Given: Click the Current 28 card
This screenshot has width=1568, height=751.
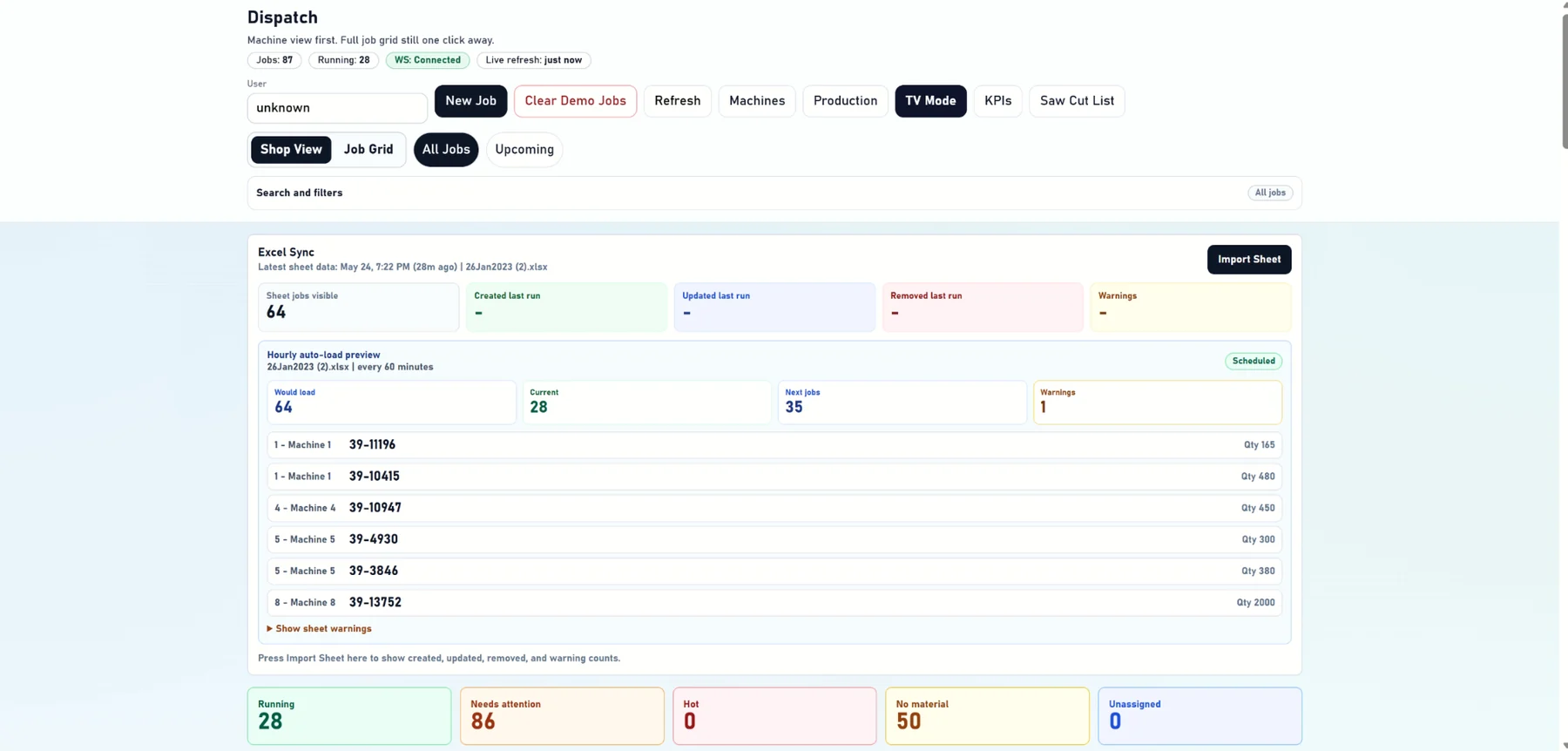Looking at the screenshot, I should (646, 403).
